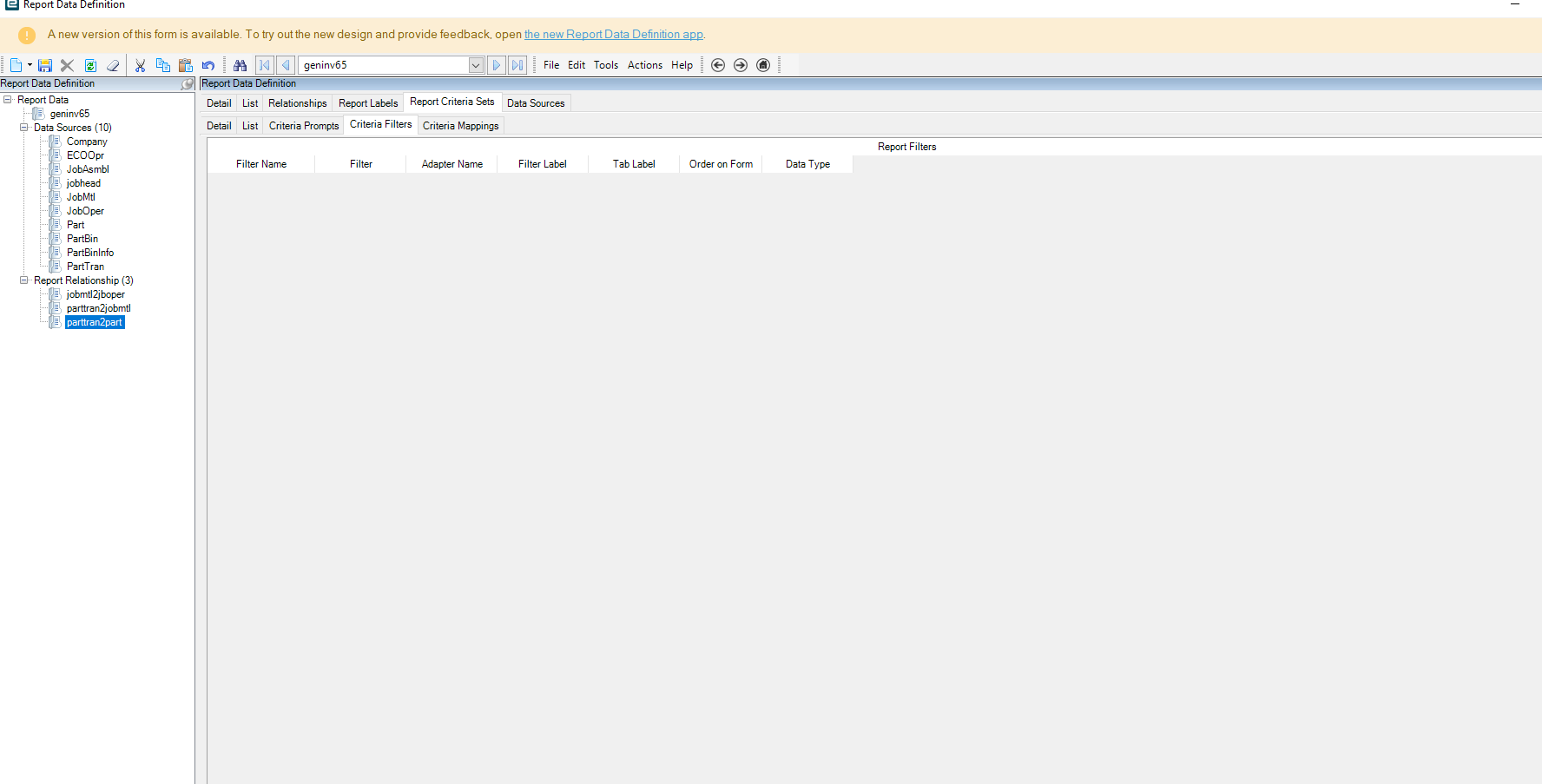Click the Clear (eraser) toolbar icon

(x=113, y=65)
